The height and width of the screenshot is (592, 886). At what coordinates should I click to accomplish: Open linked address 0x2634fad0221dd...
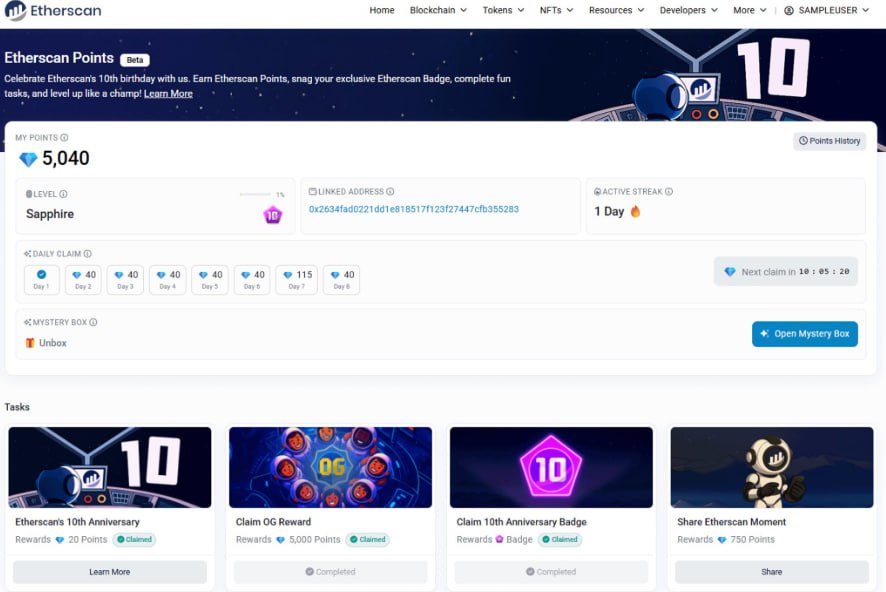click(414, 209)
